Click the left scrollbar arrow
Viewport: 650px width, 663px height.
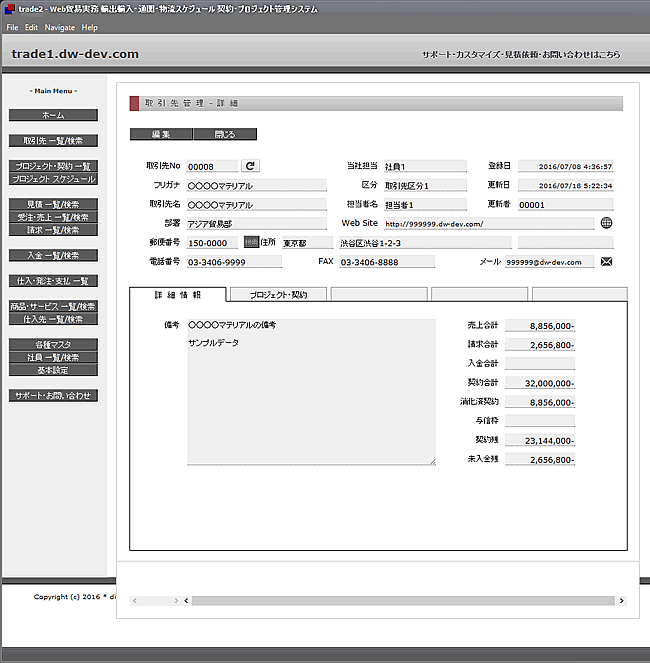[186, 600]
